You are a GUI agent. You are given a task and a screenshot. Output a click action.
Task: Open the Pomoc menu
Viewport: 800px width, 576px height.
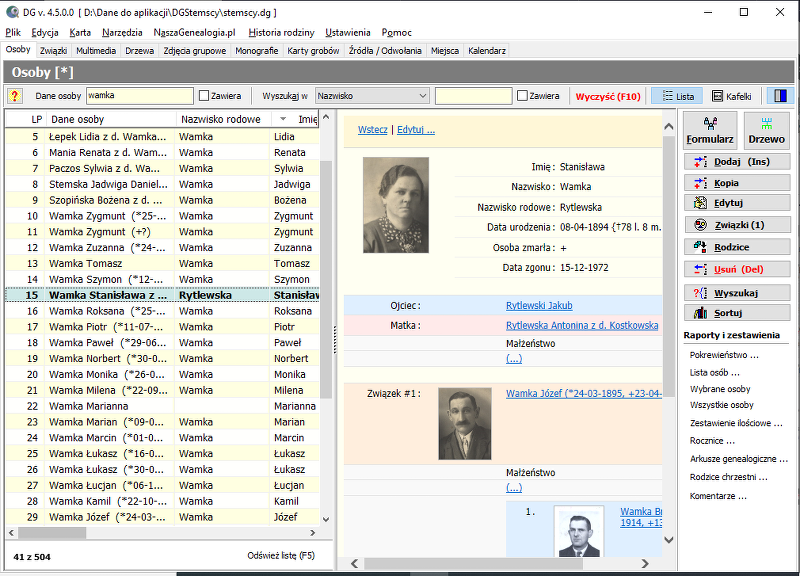tap(396, 33)
